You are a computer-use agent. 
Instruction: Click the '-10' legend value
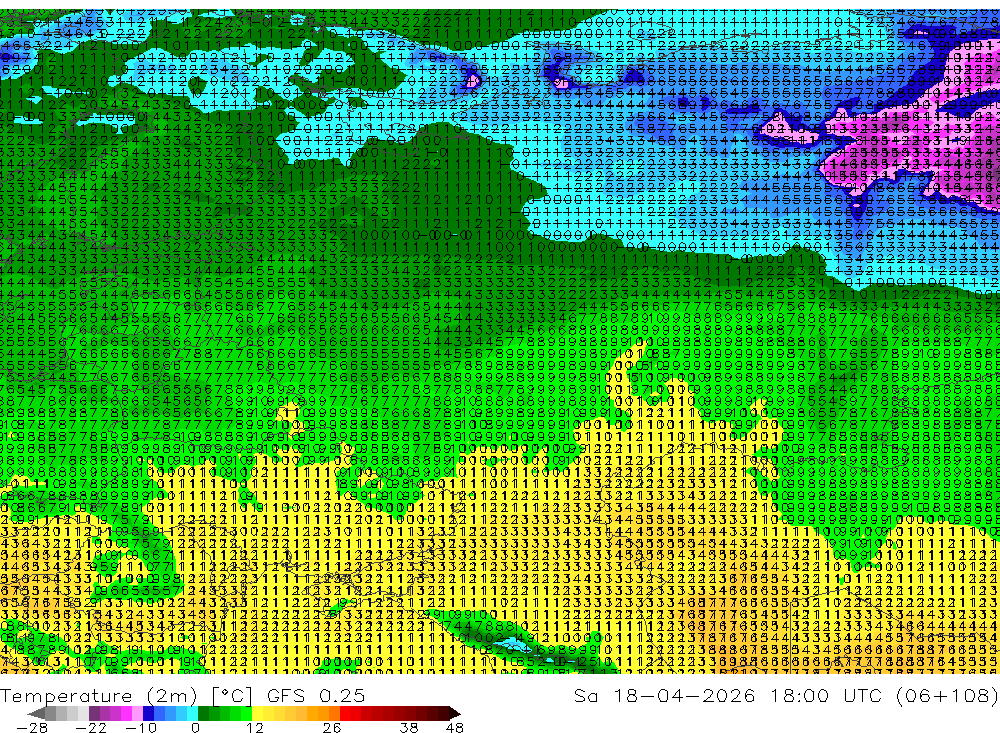coord(141,727)
